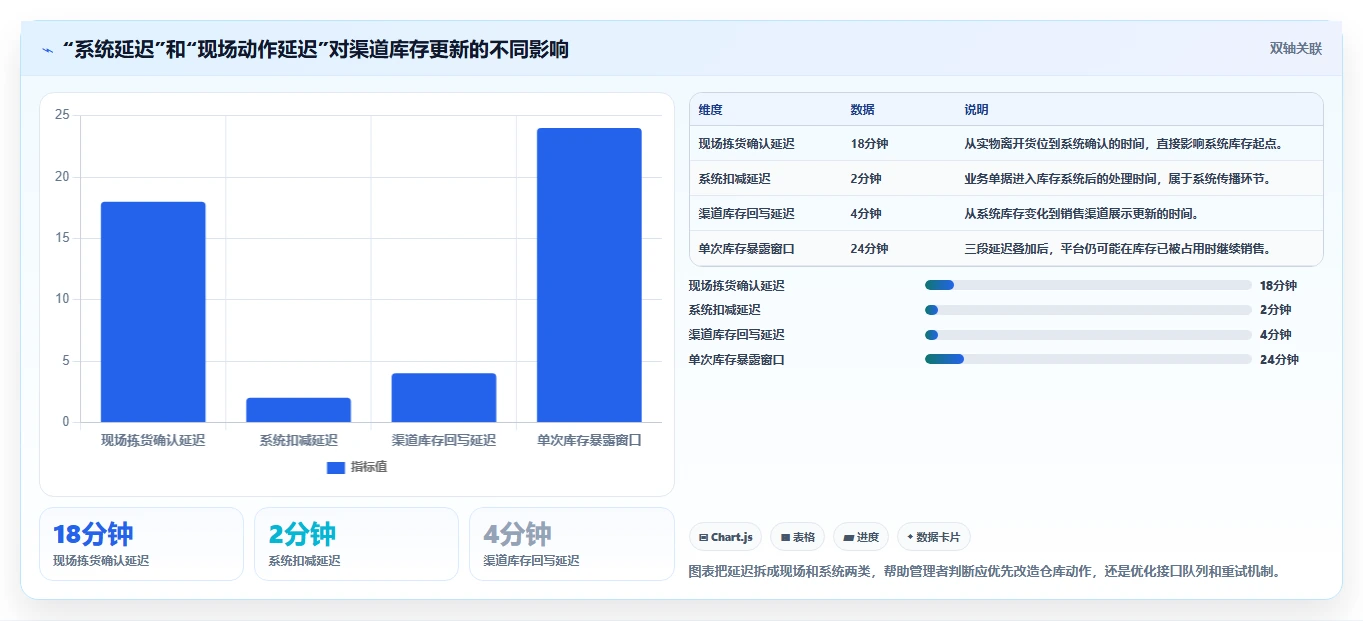Click 单次库存暴露窗口 x-axis label under chart

[x=589, y=440]
